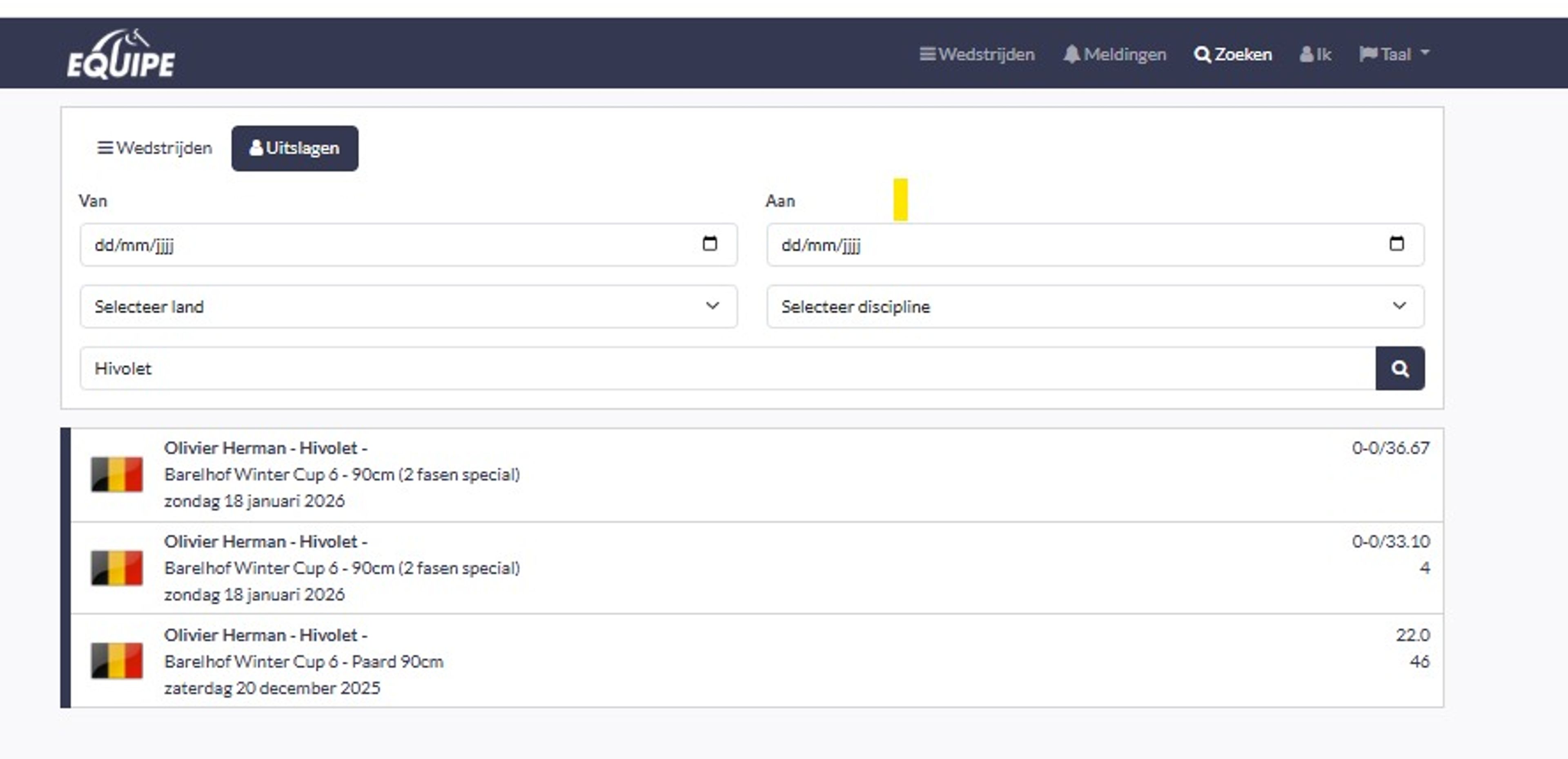The height and width of the screenshot is (759, 1568).
Task: Expand the Selecteer discipline dropdown
Action: (x=1094, y=306)
